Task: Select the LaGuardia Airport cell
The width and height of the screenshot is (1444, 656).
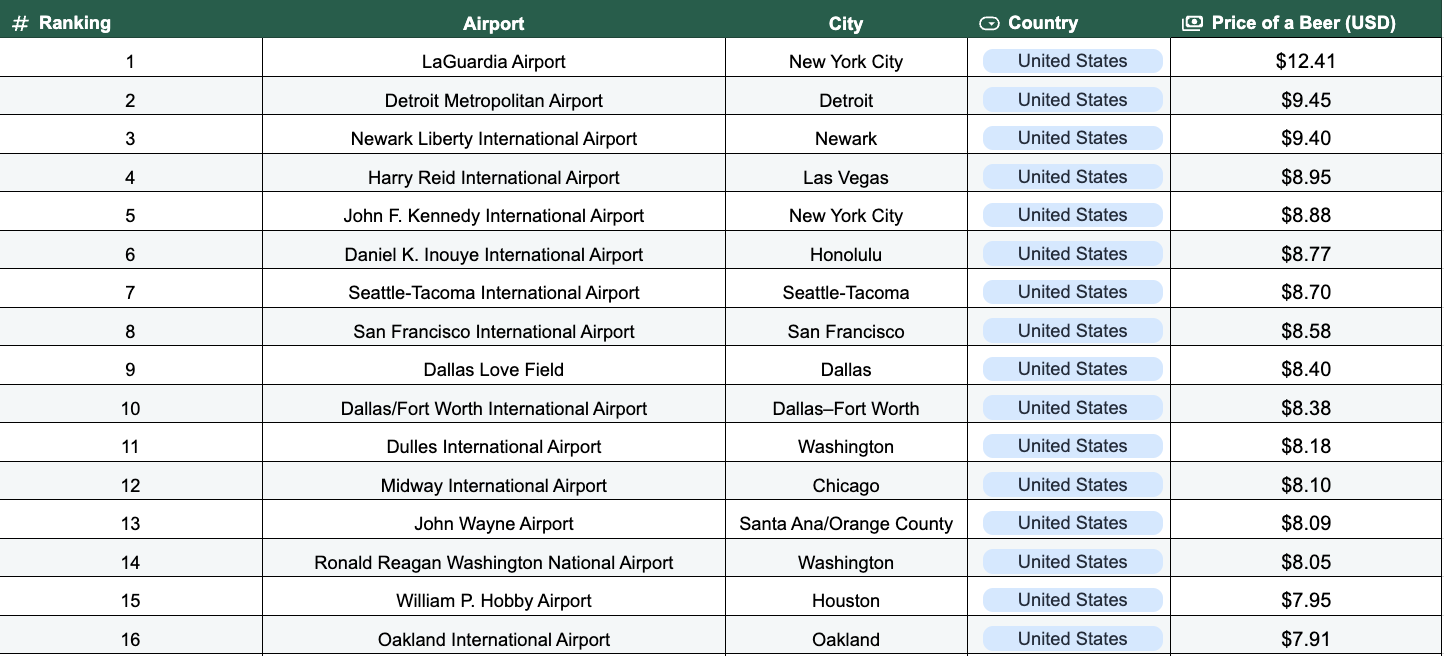Action: (x=493, y=62)
